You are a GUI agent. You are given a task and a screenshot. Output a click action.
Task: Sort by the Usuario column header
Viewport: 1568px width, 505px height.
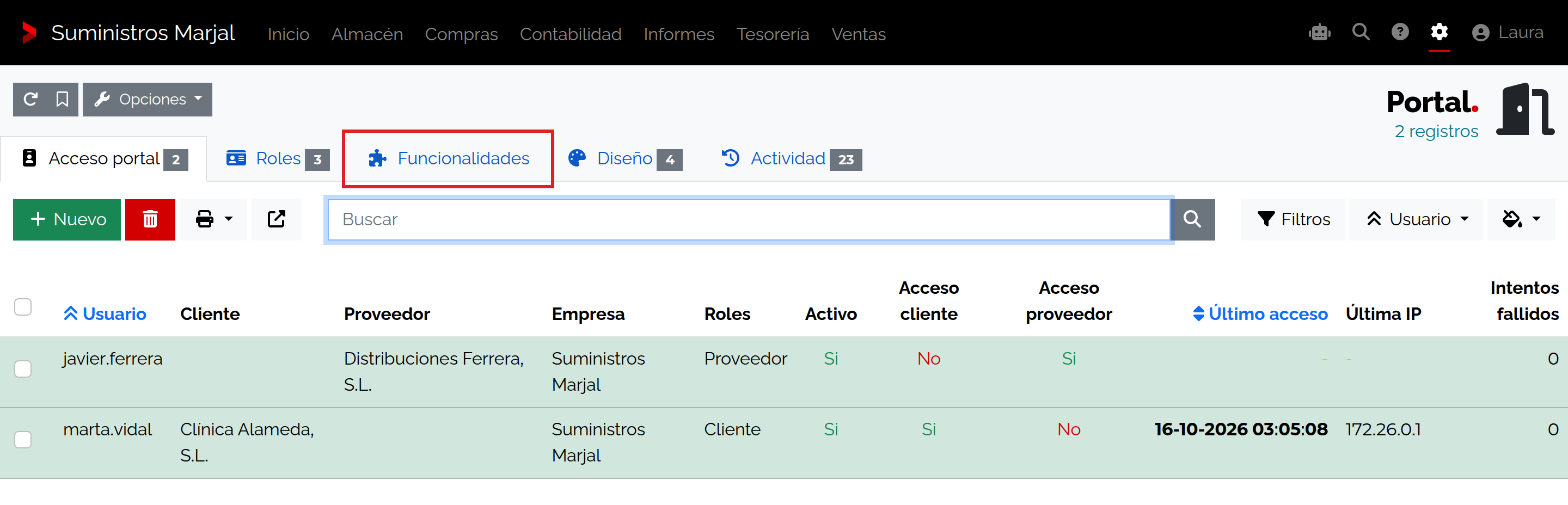[105, 314]
